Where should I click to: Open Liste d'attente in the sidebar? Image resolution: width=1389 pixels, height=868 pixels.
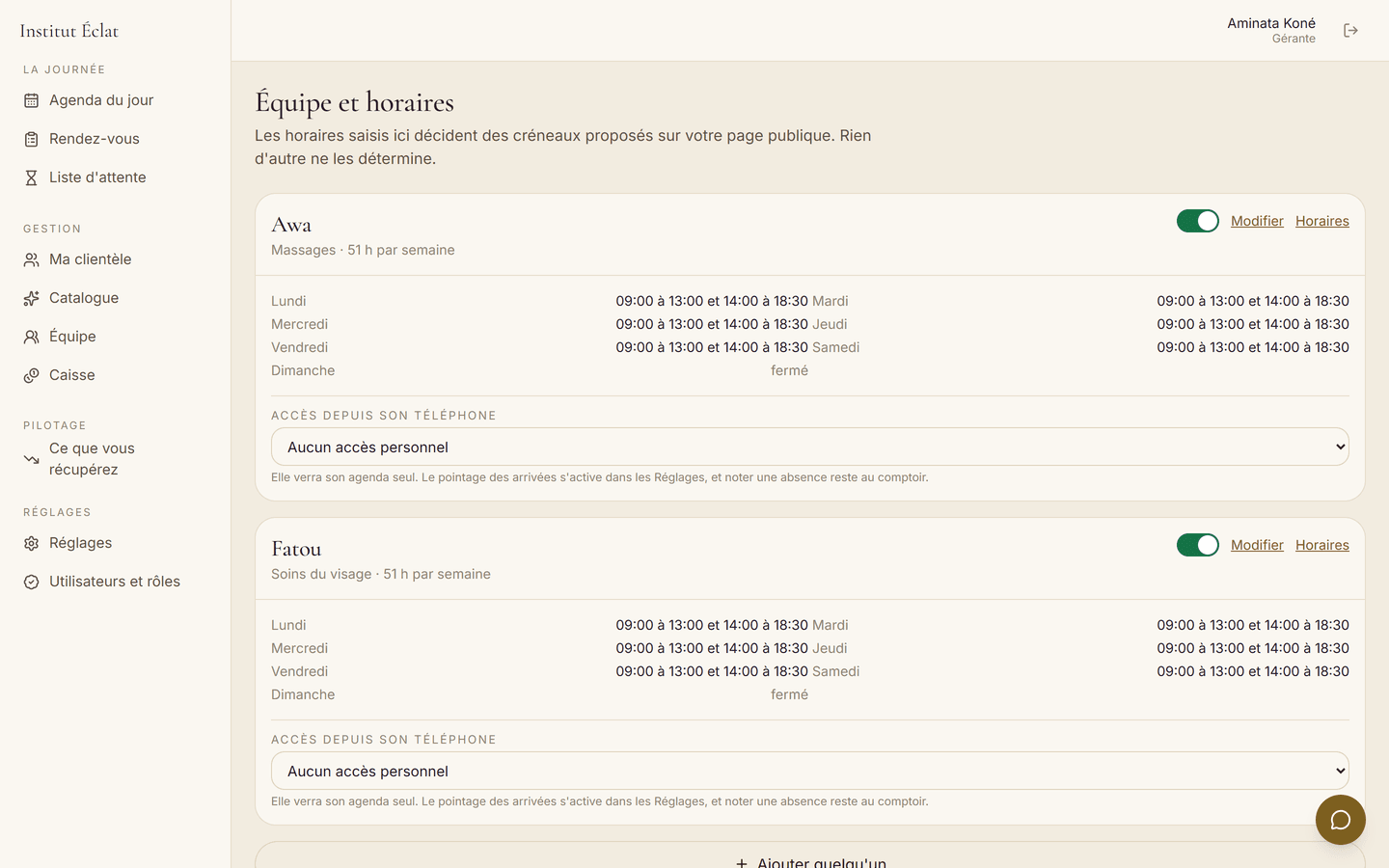(116, 177)
